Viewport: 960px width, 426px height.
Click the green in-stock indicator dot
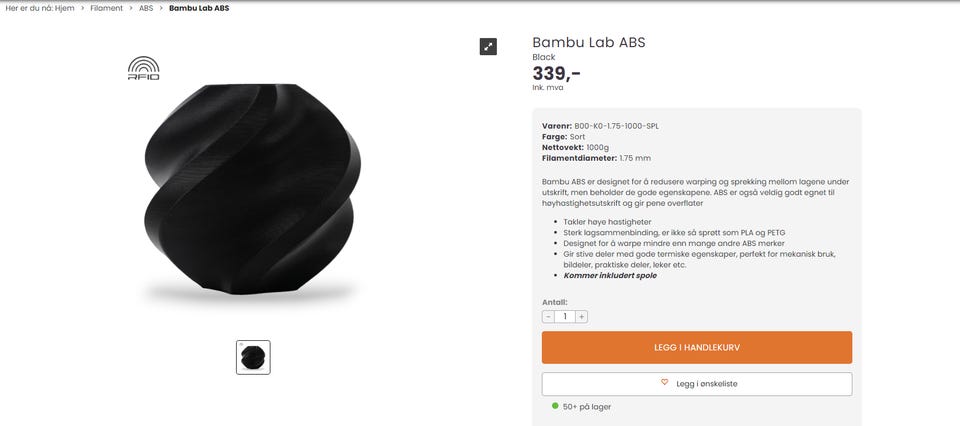(x=555, y=406)
